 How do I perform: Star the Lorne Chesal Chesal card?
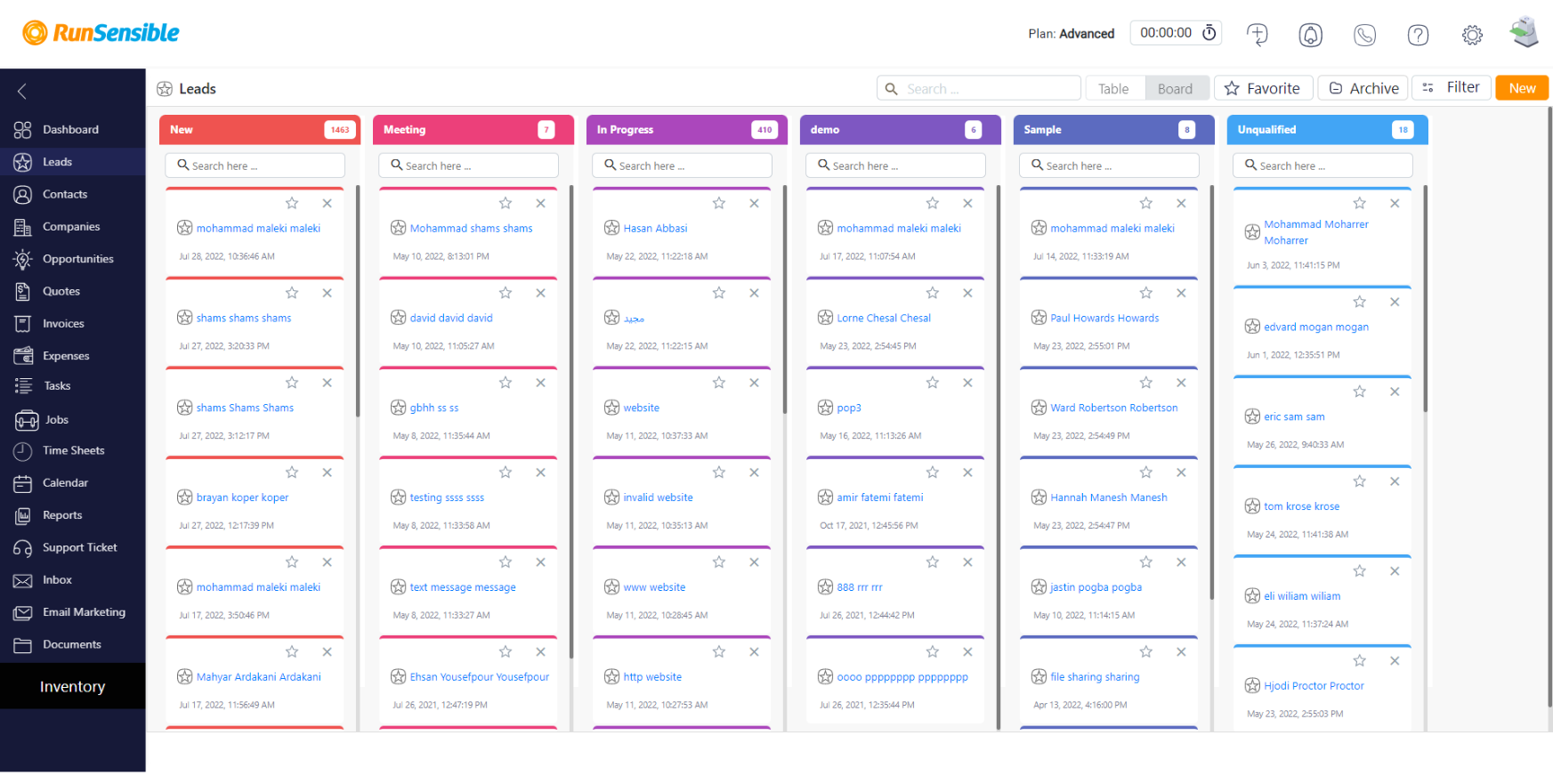click(933, 293)
